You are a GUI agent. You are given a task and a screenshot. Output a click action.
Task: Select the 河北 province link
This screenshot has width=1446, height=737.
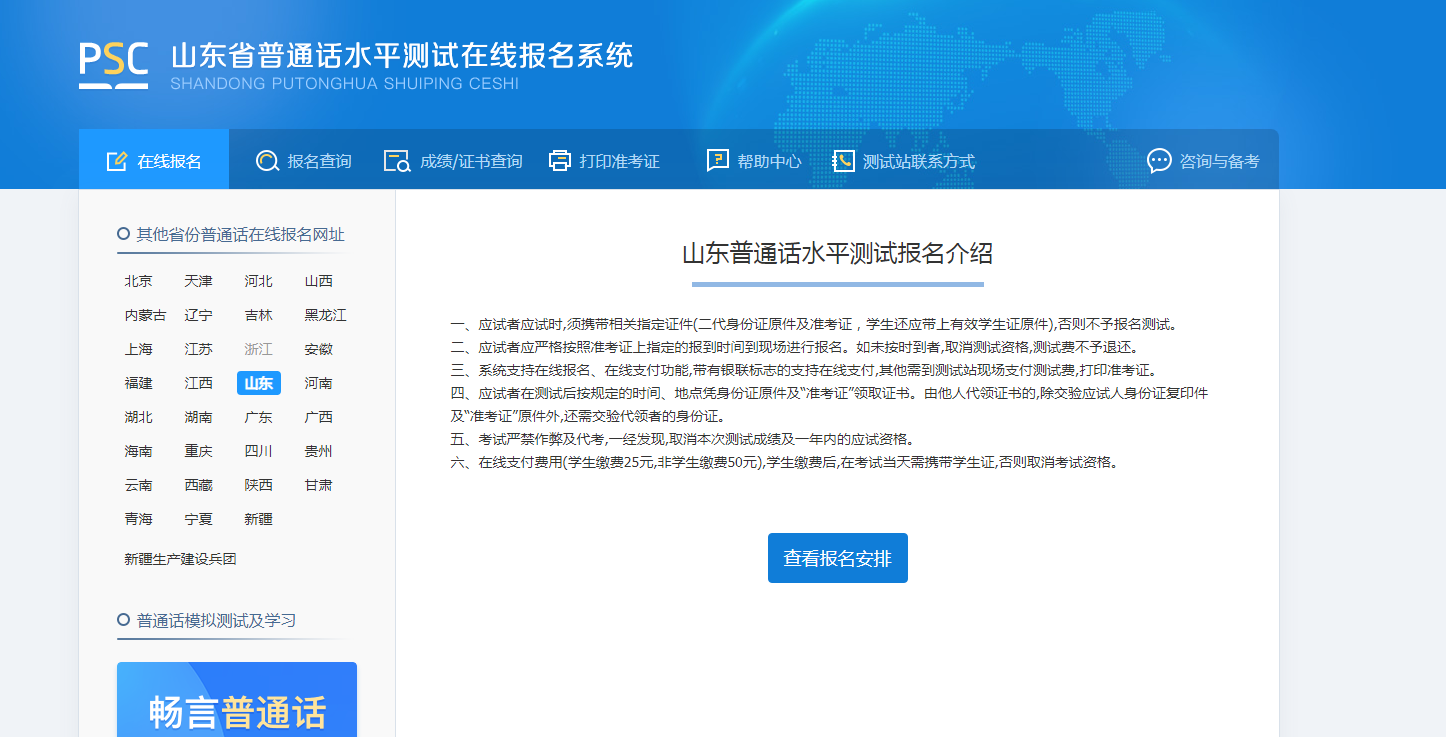[259, 281]
